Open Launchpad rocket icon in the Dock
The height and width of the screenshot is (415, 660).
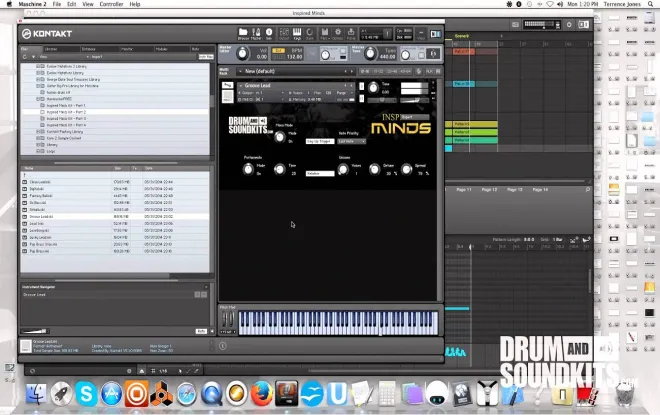pos(61,394)
